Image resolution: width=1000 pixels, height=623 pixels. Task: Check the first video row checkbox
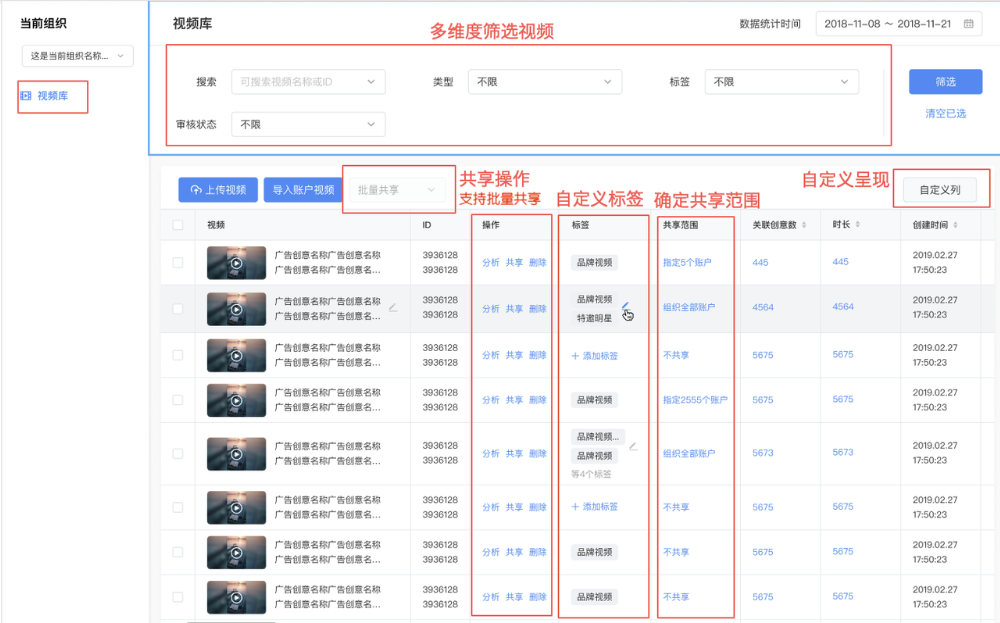[178, 263]
